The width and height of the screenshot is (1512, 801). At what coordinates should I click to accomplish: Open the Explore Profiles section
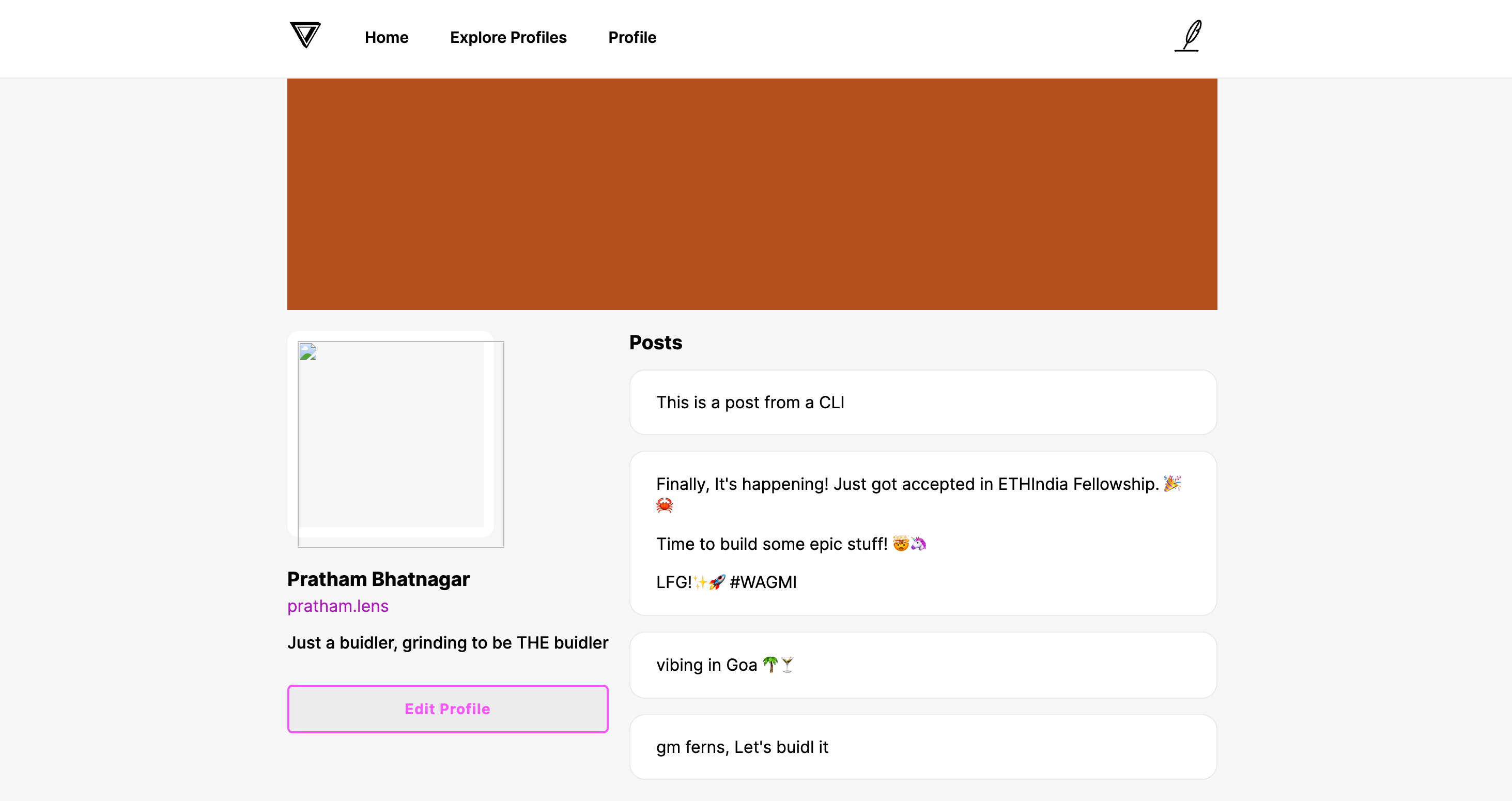click(x=509, y=37)
